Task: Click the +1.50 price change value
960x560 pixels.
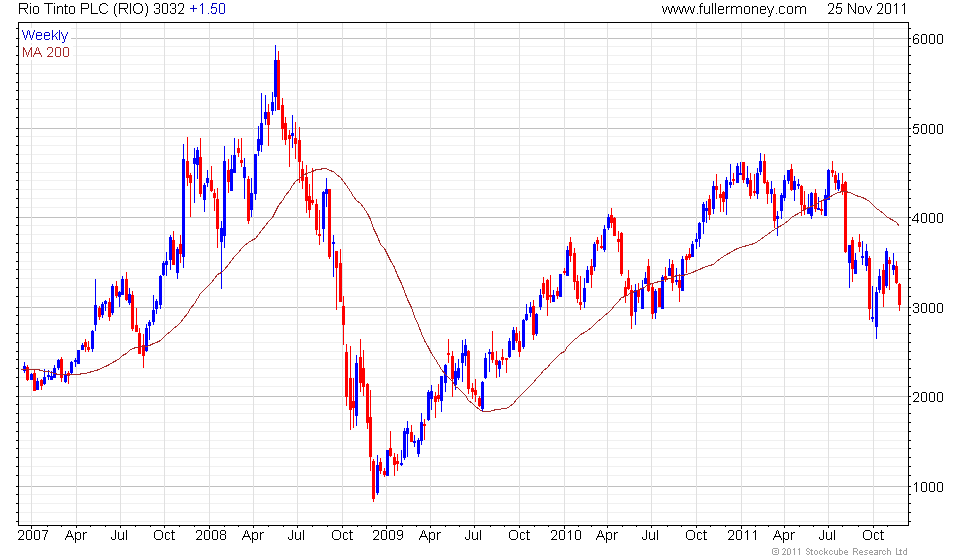Action: [x=207, y=9]
